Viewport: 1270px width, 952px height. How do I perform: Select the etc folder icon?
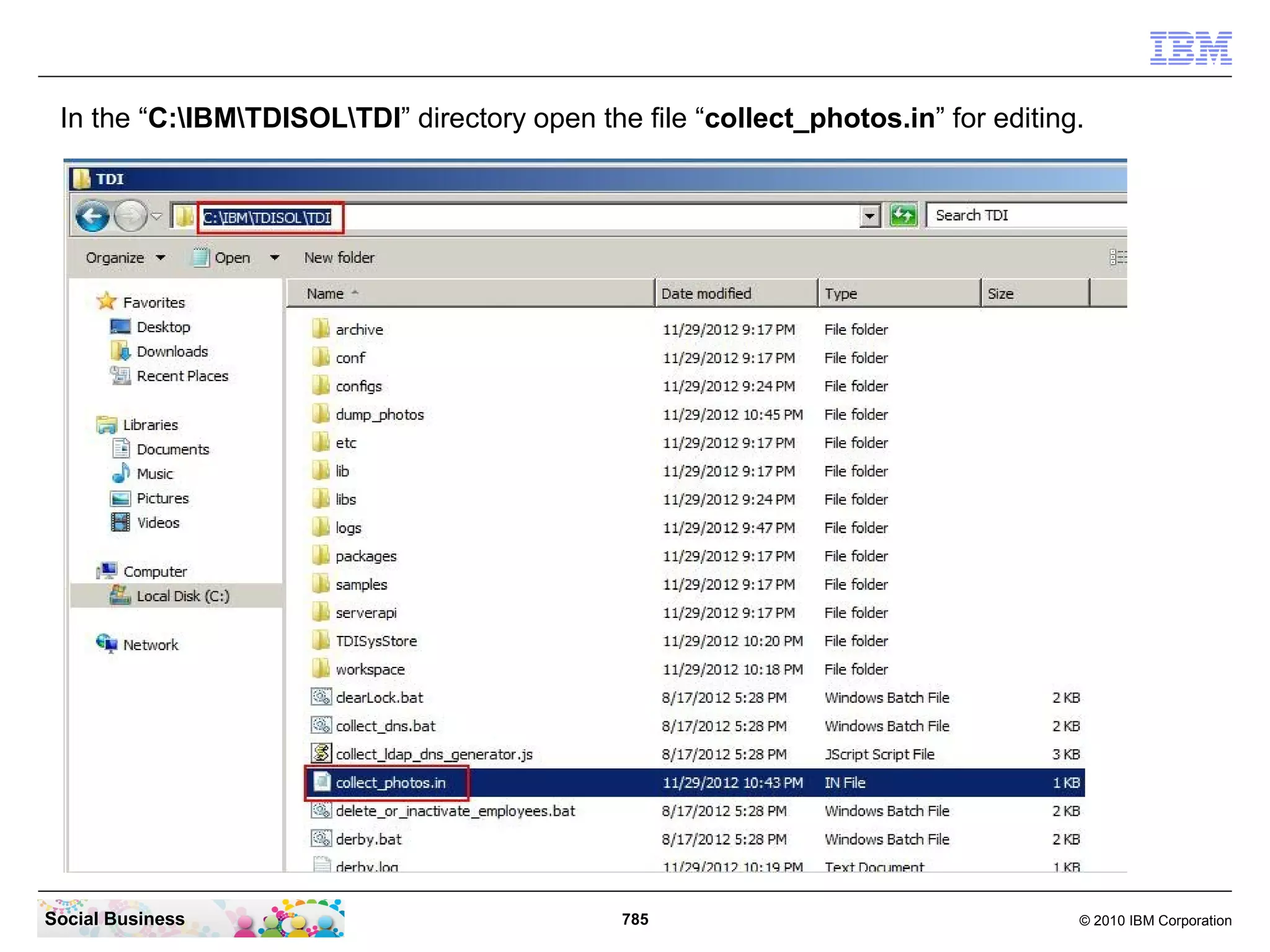pos(321,443)
